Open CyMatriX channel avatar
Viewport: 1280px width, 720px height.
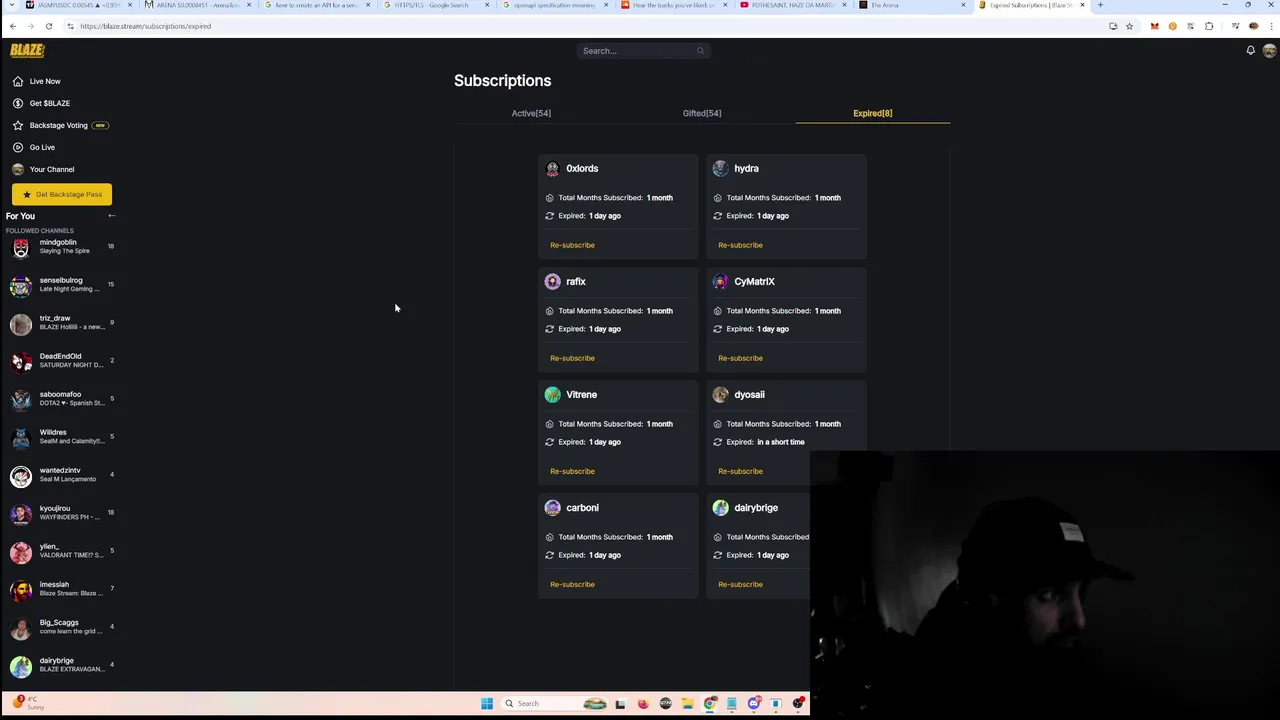(x=720, y=282)
